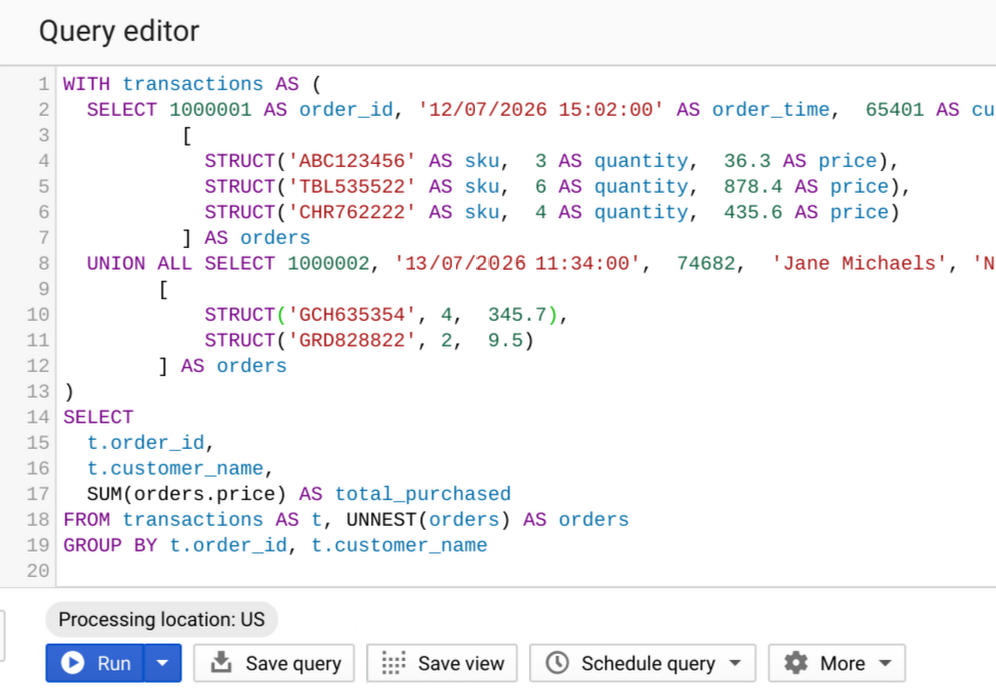Place cursor on 'ABC123456' sku string

[x=351, y=161]
